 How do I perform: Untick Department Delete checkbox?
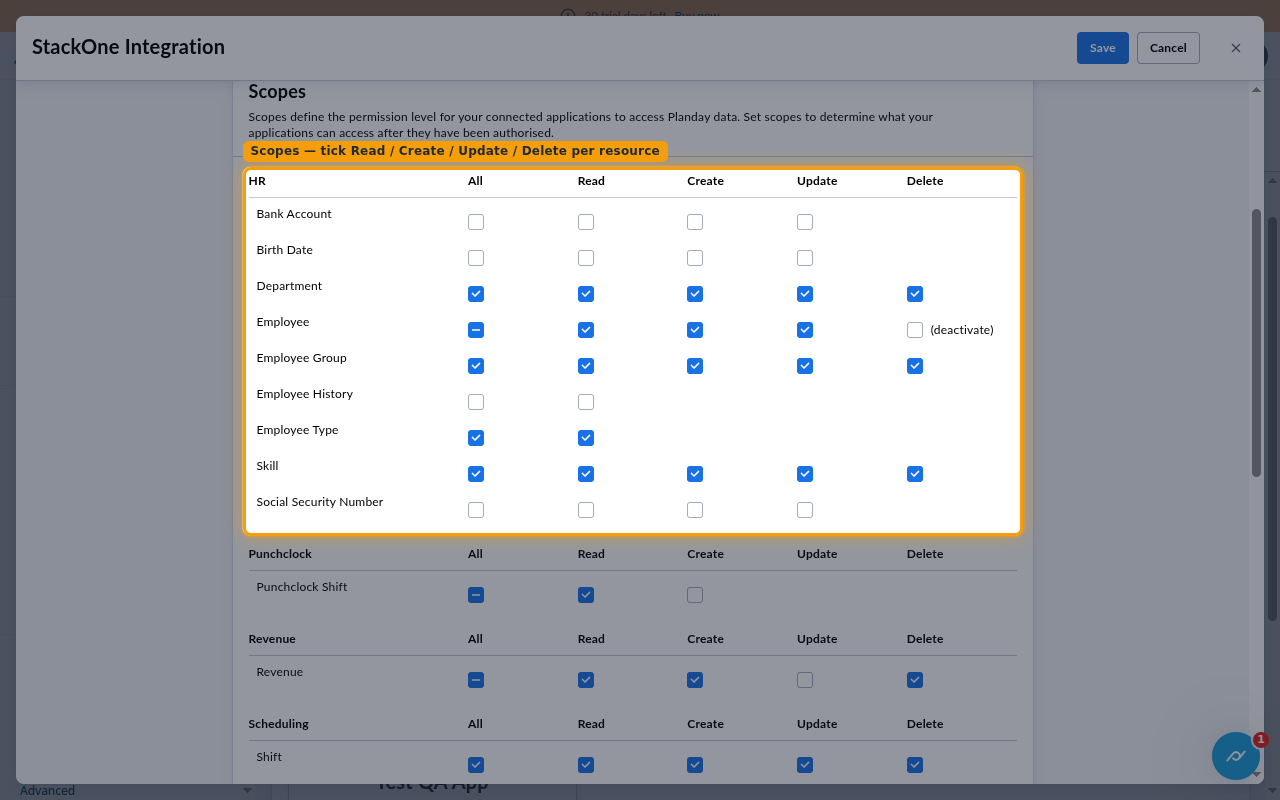[x=915, y=294]
